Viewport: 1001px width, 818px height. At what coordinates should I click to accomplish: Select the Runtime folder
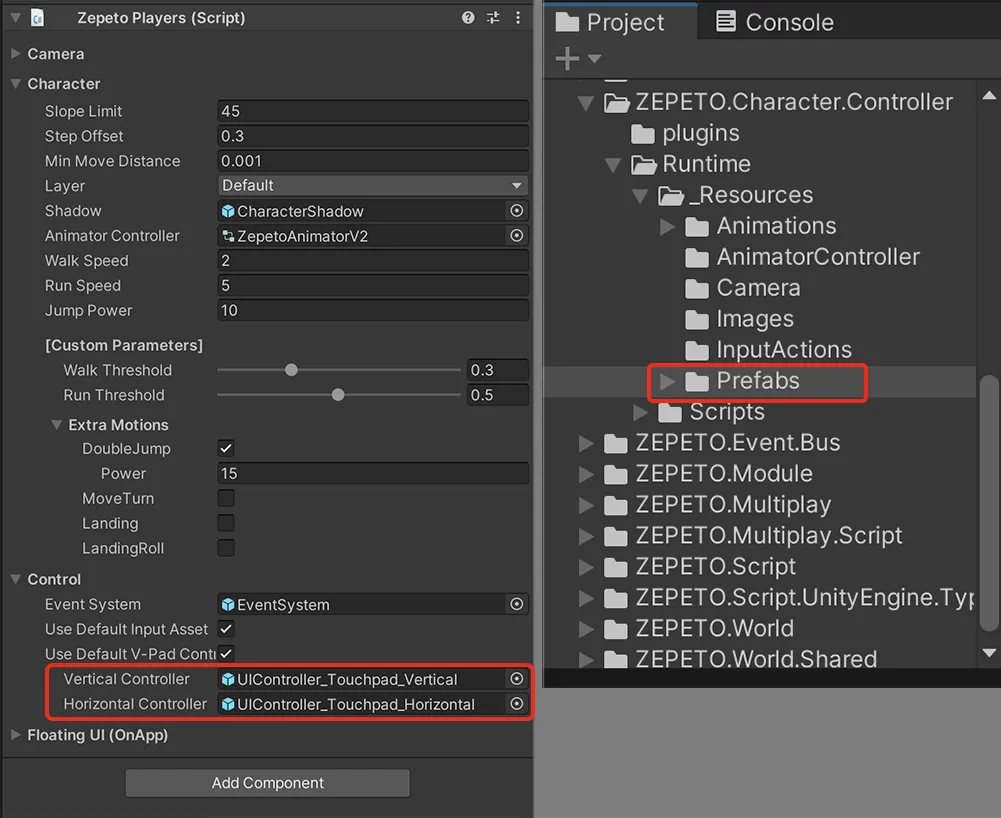[706, 164]
